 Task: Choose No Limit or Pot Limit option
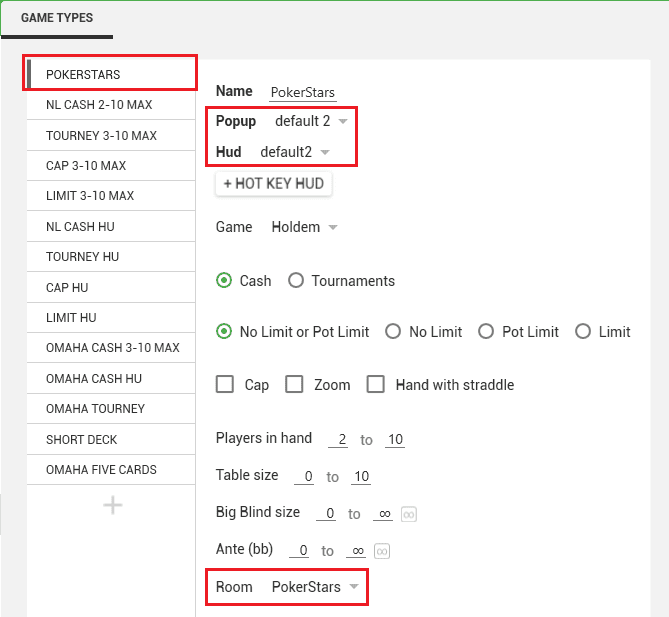(224, 332)
